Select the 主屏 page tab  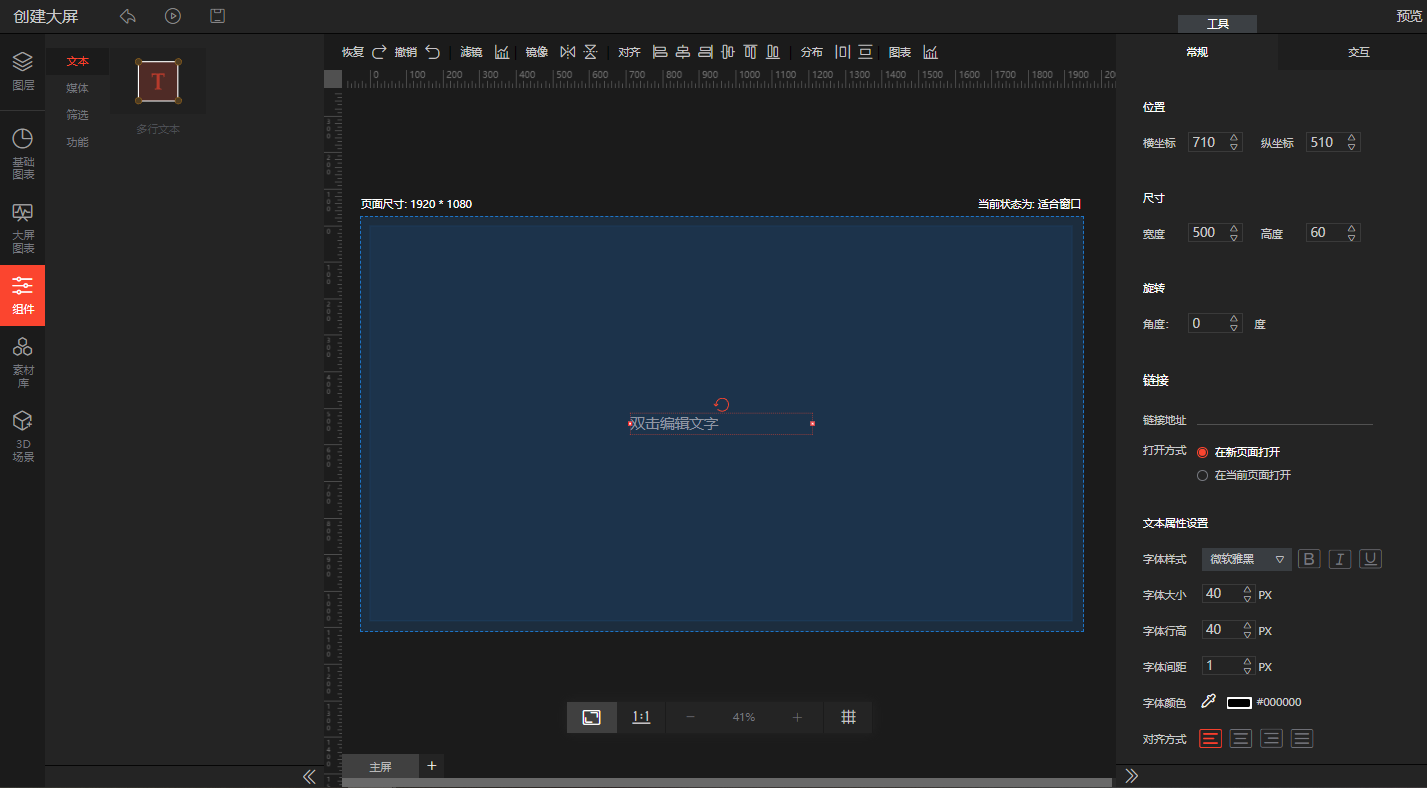(380, 767)
